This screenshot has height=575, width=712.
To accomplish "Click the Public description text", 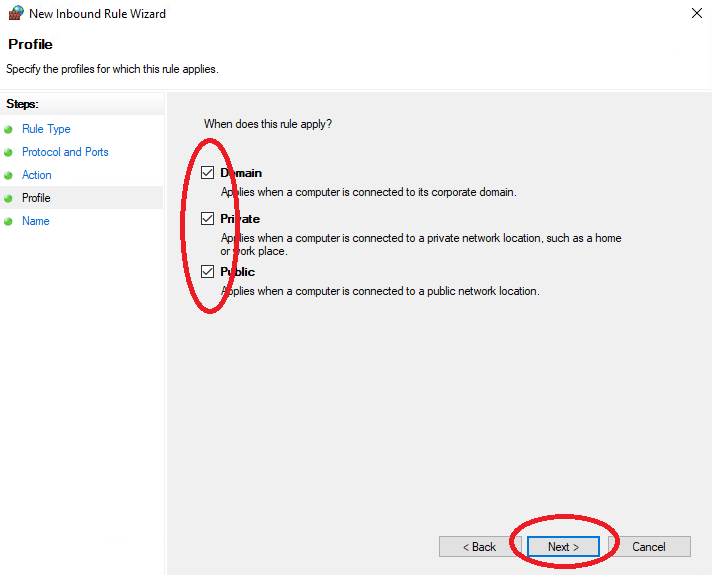I will click(x=380, y=291).
